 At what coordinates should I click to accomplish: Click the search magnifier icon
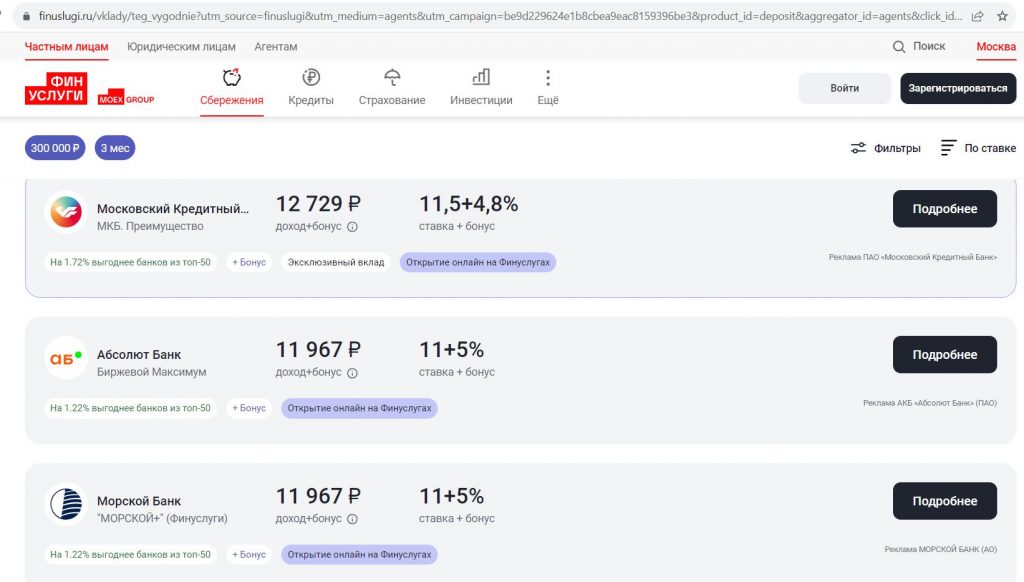click(899, 46)
